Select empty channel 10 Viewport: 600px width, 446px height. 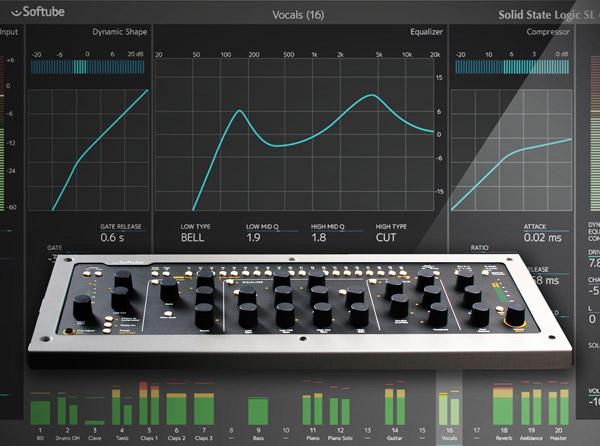(286, 434)
